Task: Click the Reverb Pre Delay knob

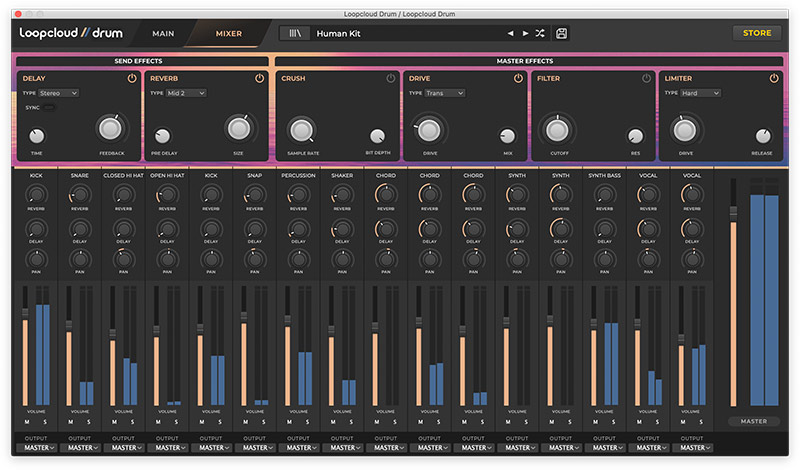Action: [163, 136]
